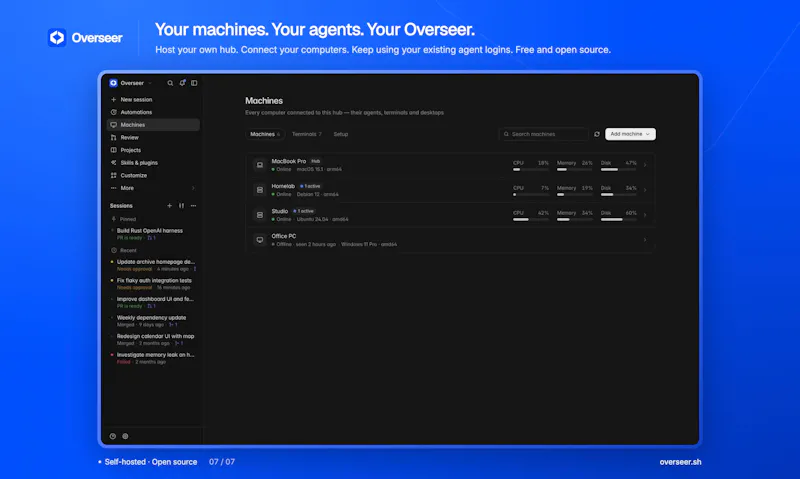Open the Fix flaky auth integration tests session
The height and width of the screenshot is (479, 800).
coord(153,284)
